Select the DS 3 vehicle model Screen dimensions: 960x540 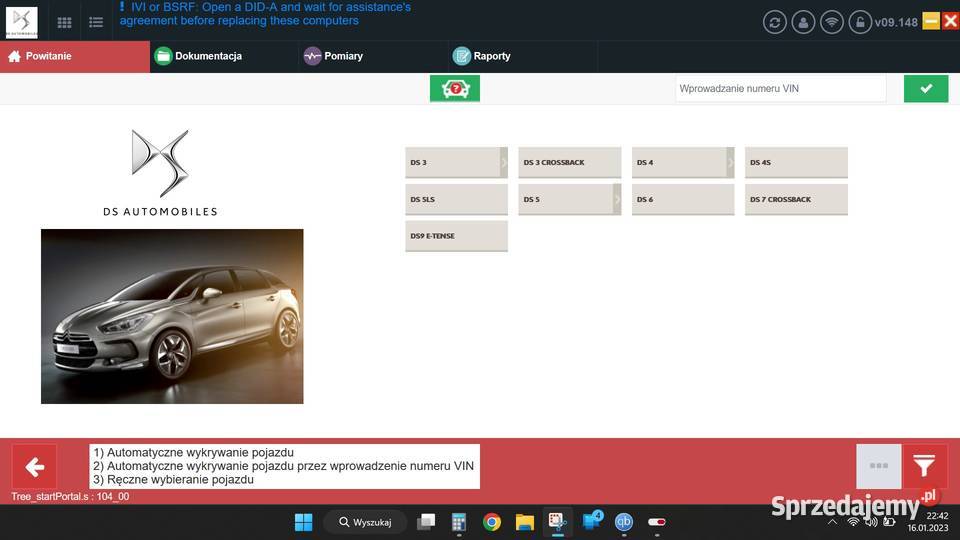[452, 162]
